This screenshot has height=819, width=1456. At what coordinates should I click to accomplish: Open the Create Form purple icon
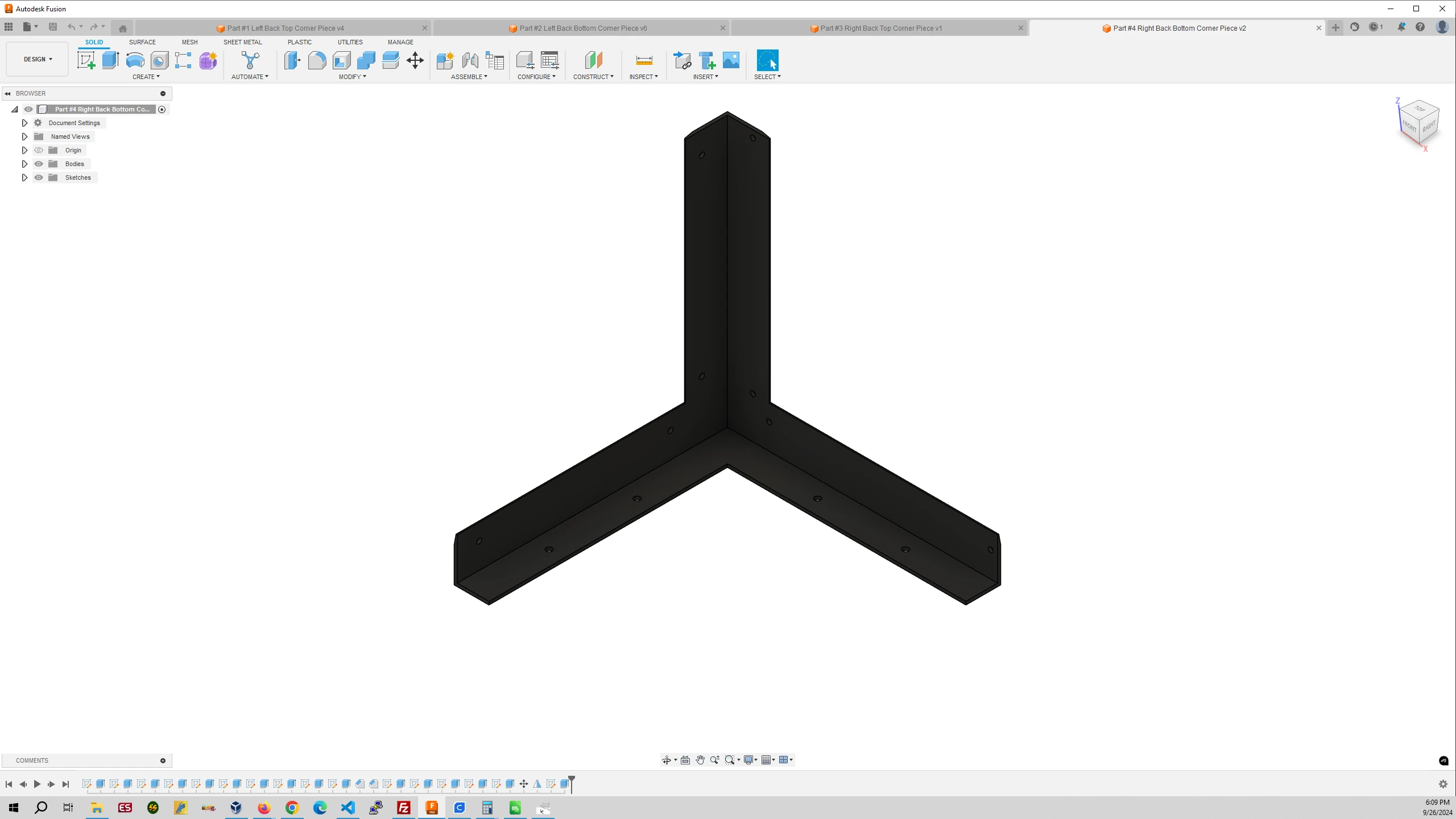[x=208, y=60]
